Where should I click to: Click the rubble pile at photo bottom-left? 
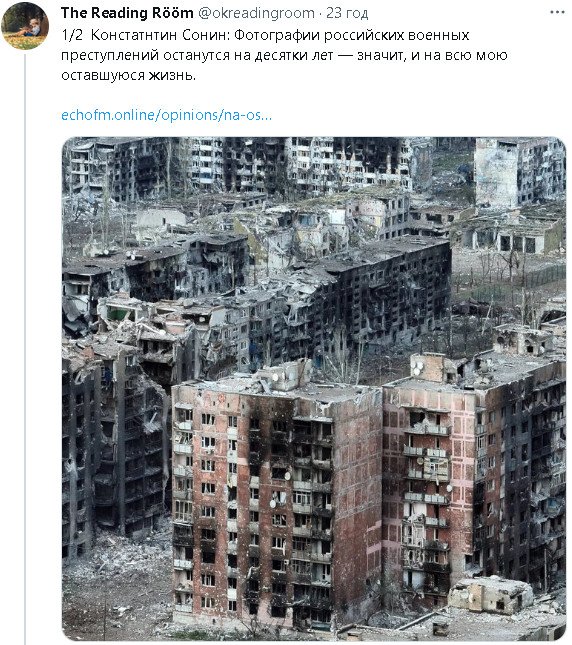click(x=117, y=576)
